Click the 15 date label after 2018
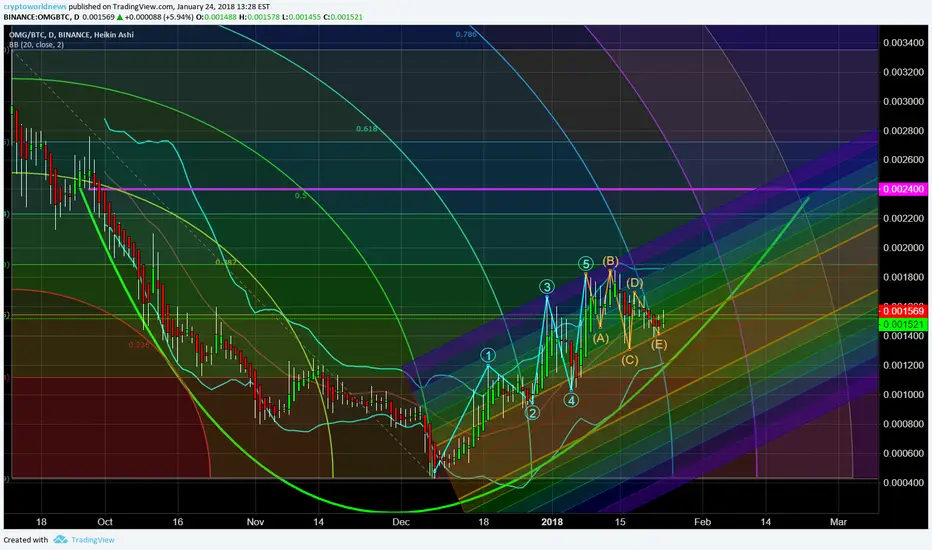The height and width of the screenshot is (550, 932). [620, 522]
